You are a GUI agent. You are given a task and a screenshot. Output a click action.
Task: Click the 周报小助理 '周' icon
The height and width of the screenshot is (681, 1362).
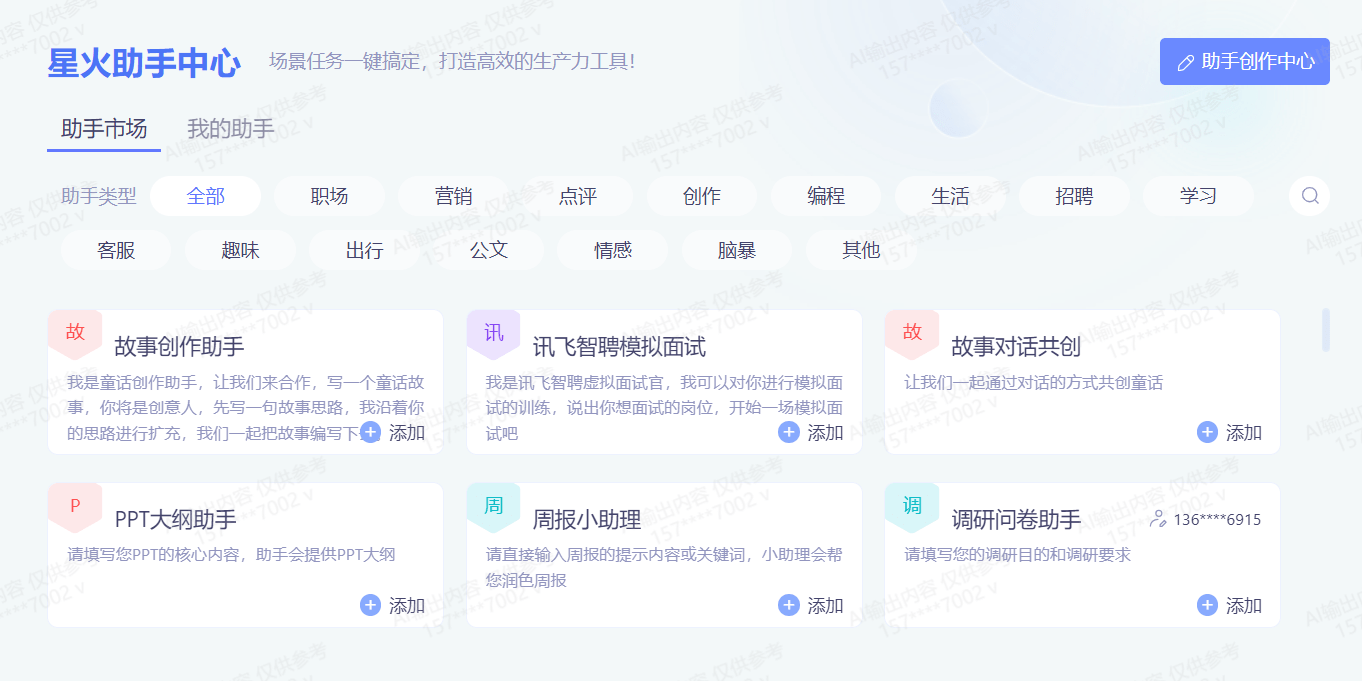pos(493,507)
